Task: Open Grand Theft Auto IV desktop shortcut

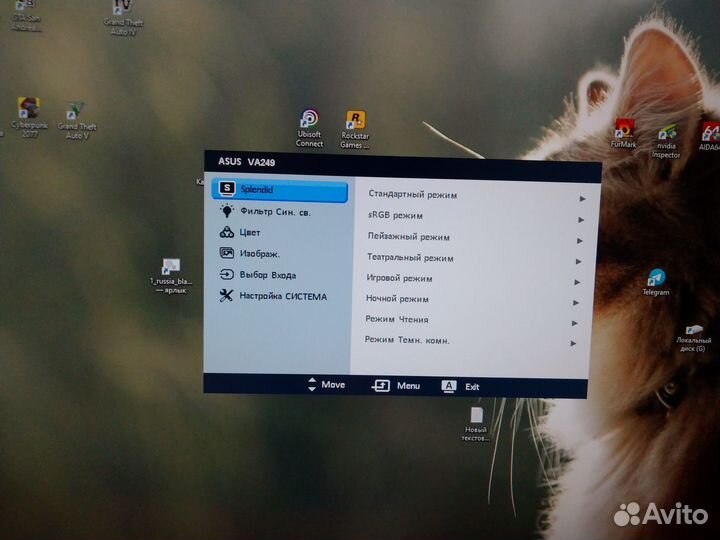Action: coord(123,17)
